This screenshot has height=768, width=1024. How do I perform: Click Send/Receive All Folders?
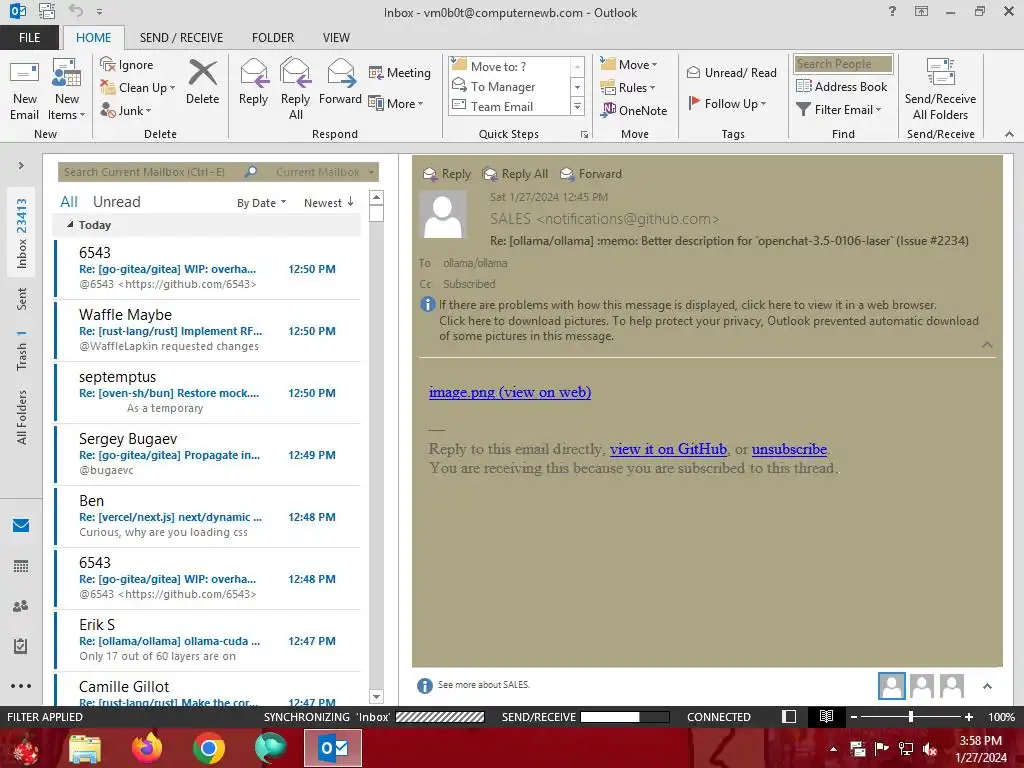pyautogui.click(x=940, y=90)
